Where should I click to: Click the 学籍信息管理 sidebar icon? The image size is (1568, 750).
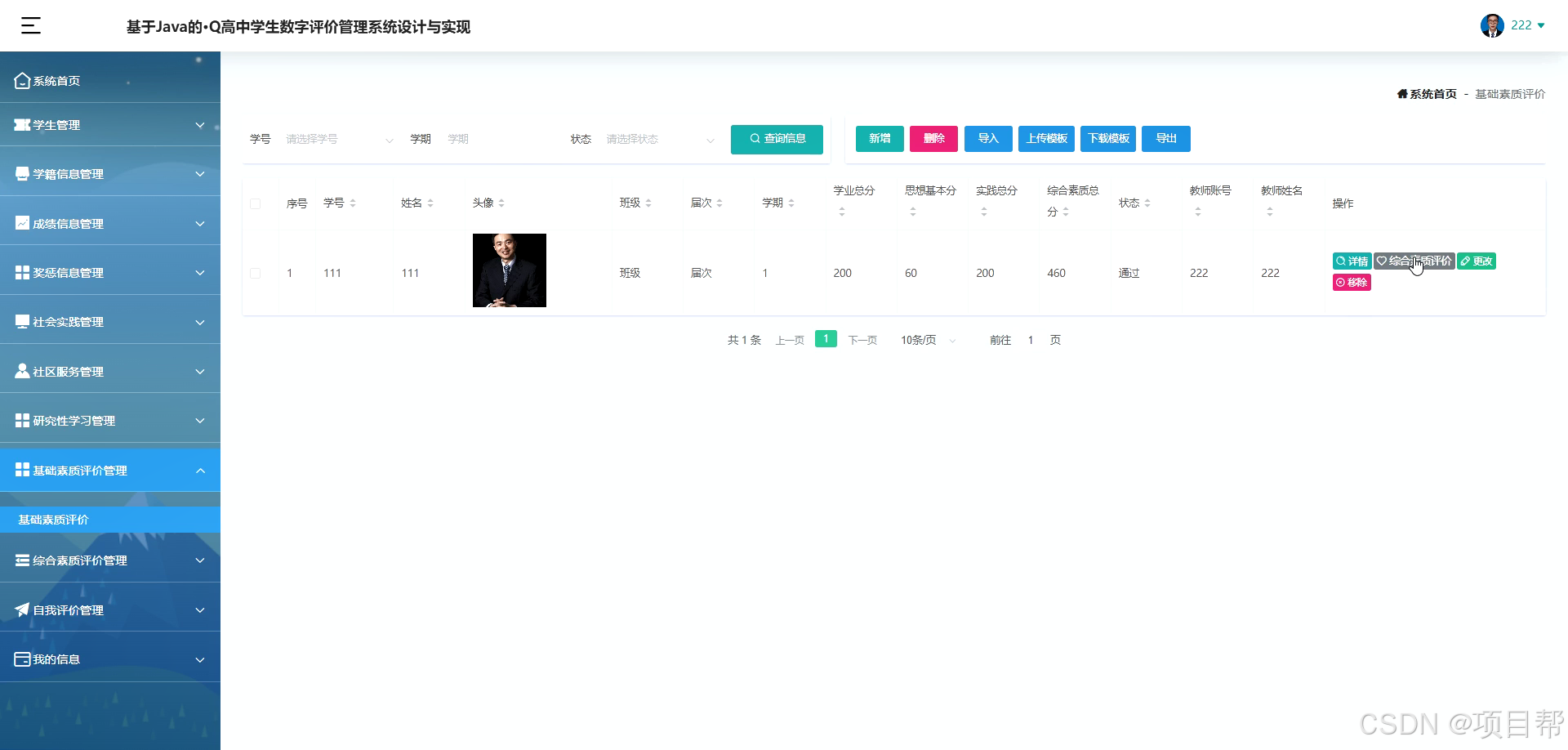(x=23, y=174)
